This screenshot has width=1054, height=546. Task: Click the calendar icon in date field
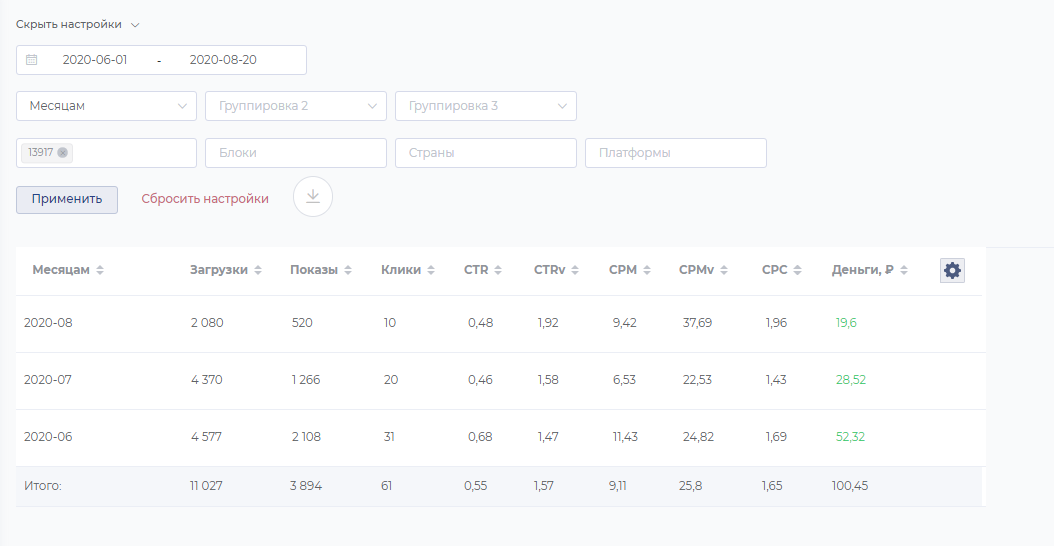click(x=32, y=60)
